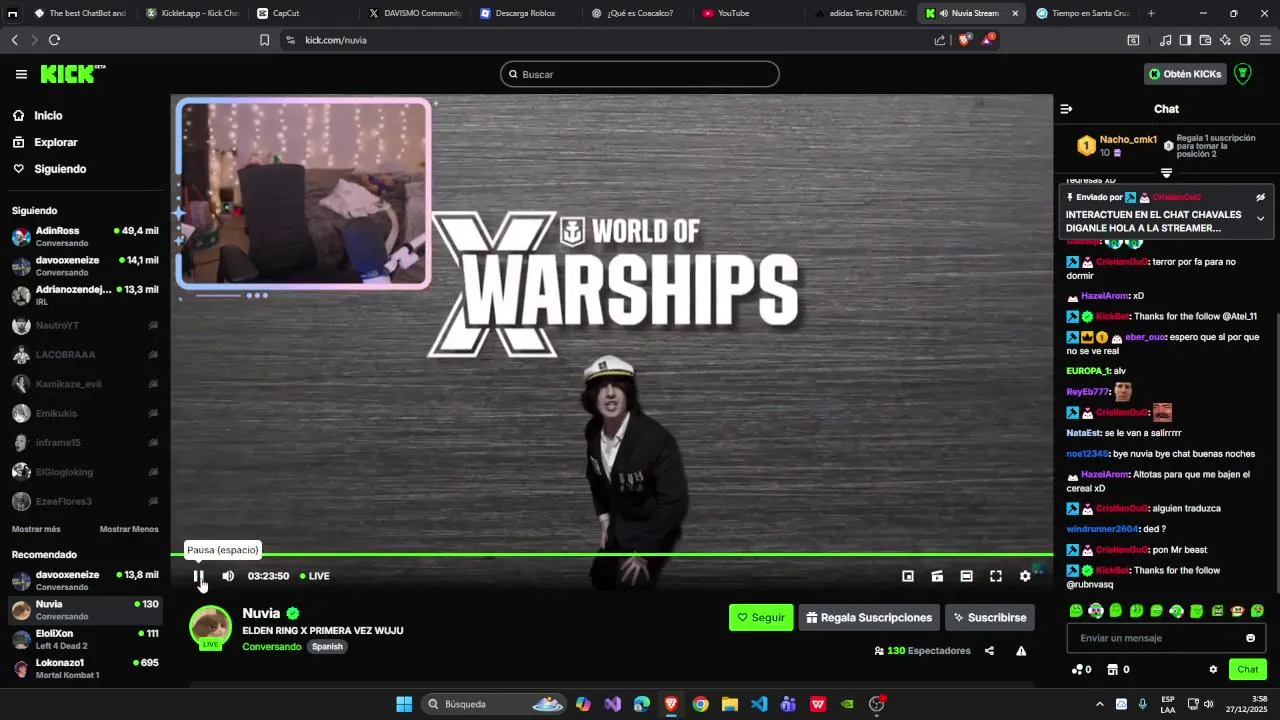This screenshot has height=720, width=1280.
Task: Open AdinRoss channel in followed list
Action: (85, 236)
